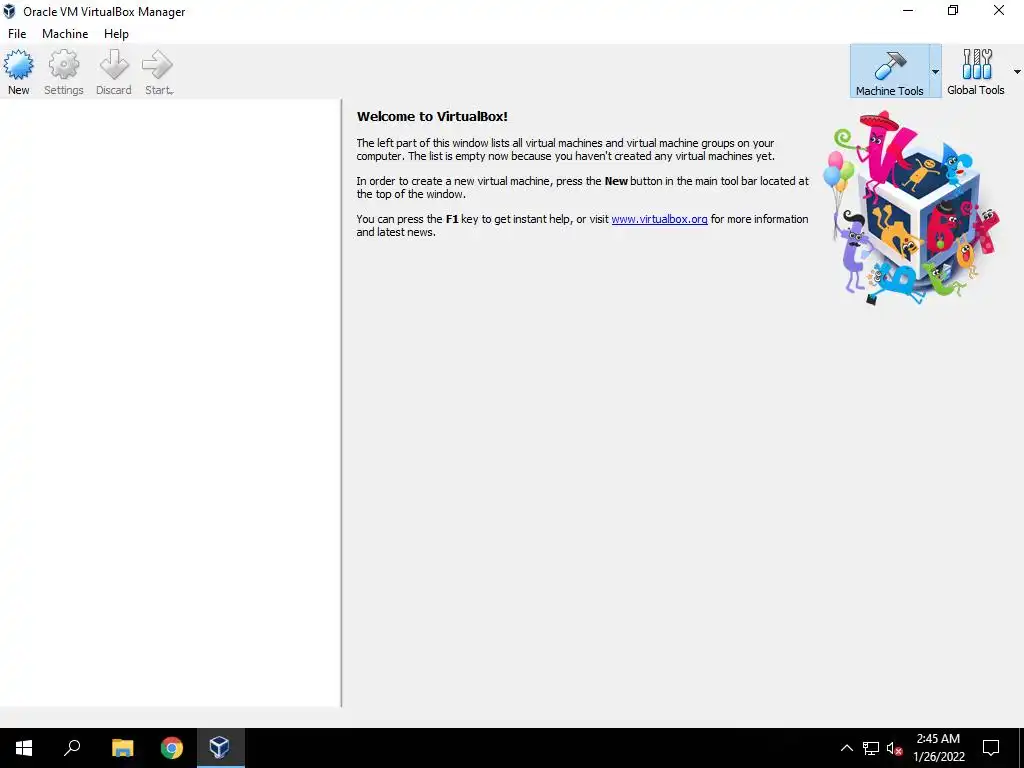Click the Start arrow toolbar icon
This screenshot has width=1024, height=768.
pos(158,72)
